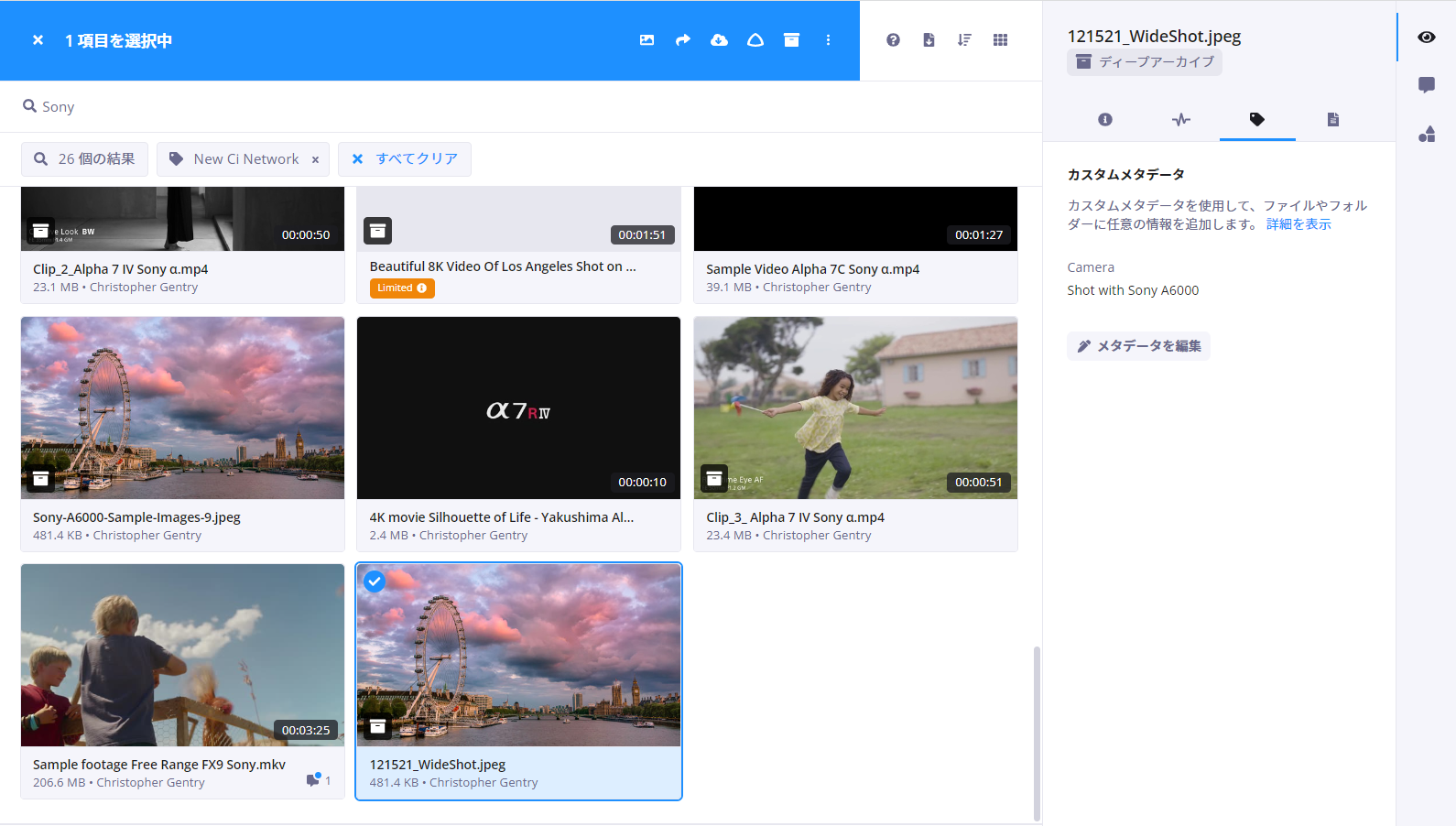This screenshot has height=826, width=1456.
Task: Uncheck the selected 121521_WideShot.jpeg checkbox
Action: point(375,581)
